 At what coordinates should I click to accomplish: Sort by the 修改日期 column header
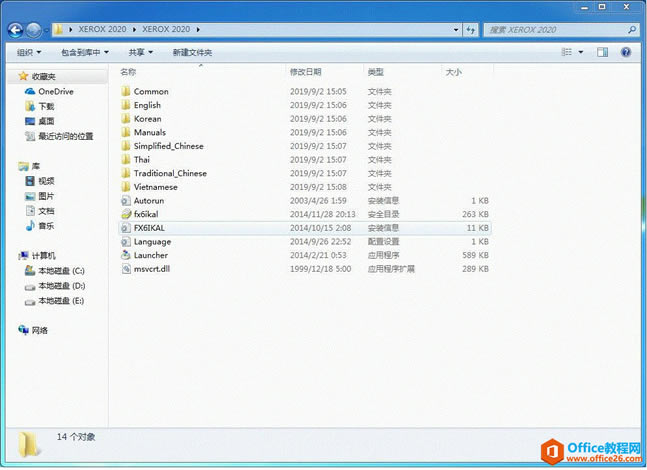click(x=305, y=72)
